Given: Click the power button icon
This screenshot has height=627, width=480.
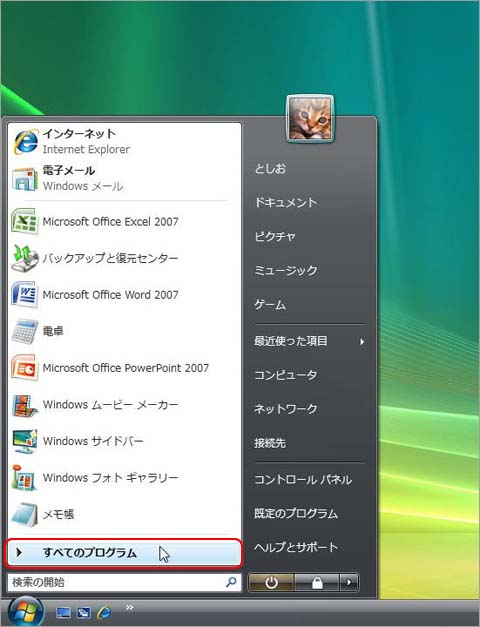Looking at the screenshot, I should [271, 583].
